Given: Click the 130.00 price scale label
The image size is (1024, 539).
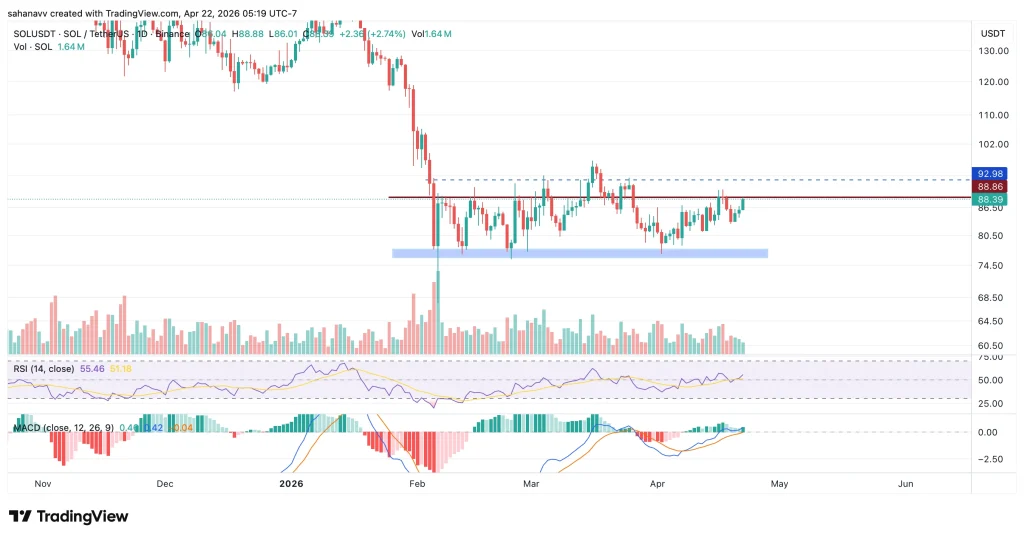Looking at the screenshot, I should (x=992, y=51).
